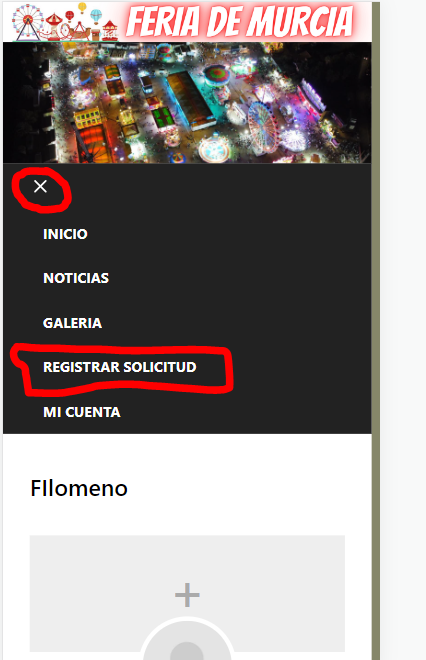Click the gray cover image placeholder
The image size is (426, 660).
tap(187, 593)
